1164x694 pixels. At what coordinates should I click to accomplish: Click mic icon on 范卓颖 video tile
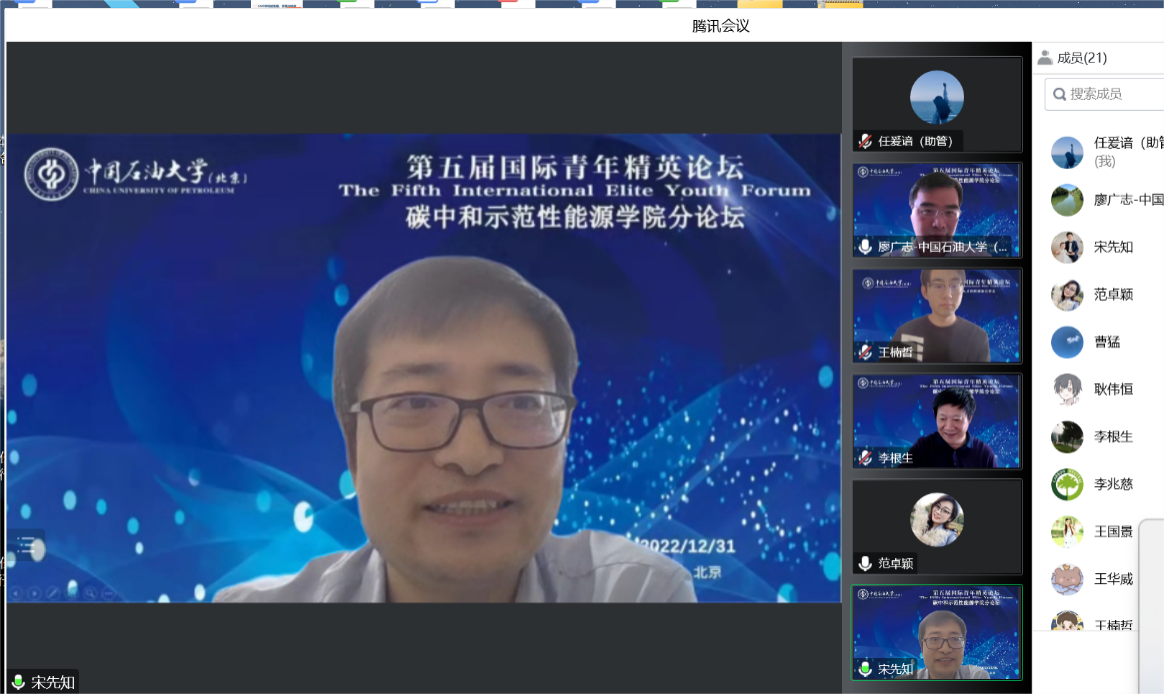[x=865, y=564]
